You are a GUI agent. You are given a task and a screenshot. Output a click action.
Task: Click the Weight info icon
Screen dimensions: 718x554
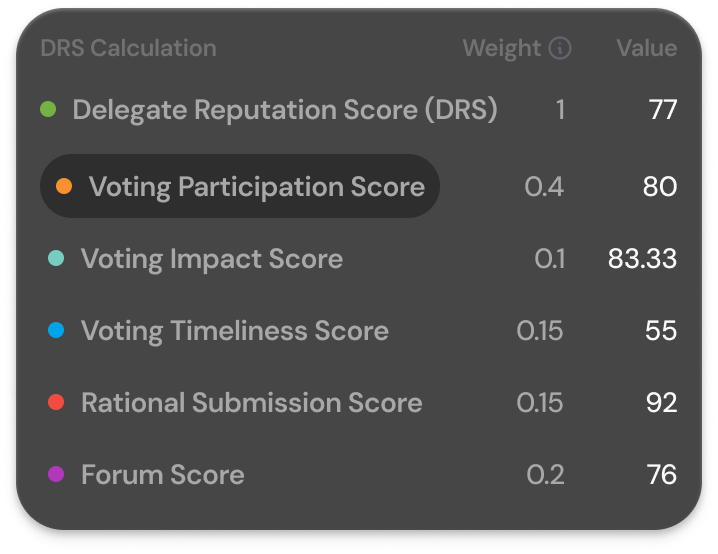pyautogui.click(x=560, y=48)
